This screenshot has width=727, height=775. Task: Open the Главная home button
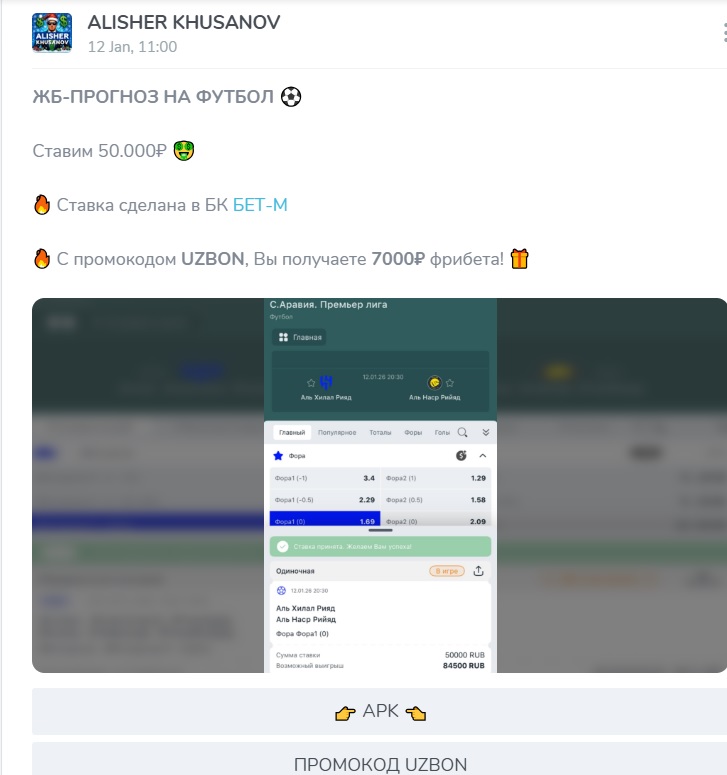299,337
